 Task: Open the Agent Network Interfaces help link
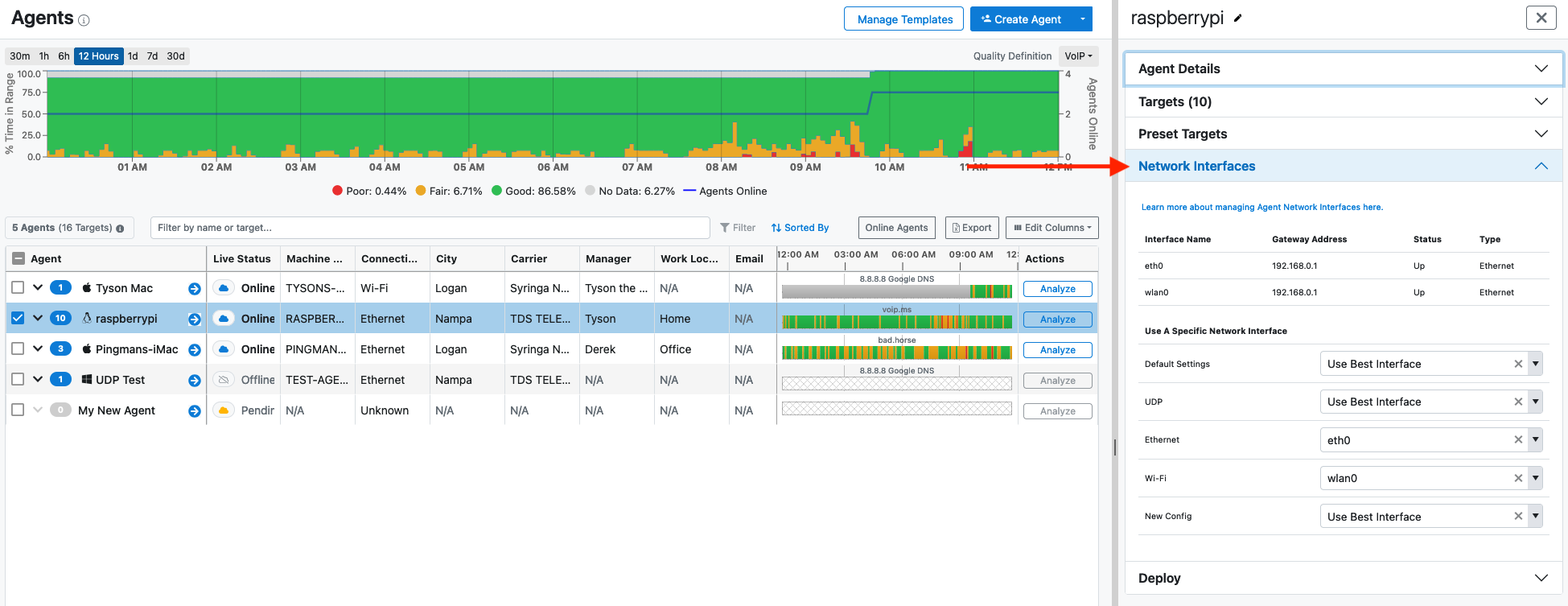[1261, 208]
